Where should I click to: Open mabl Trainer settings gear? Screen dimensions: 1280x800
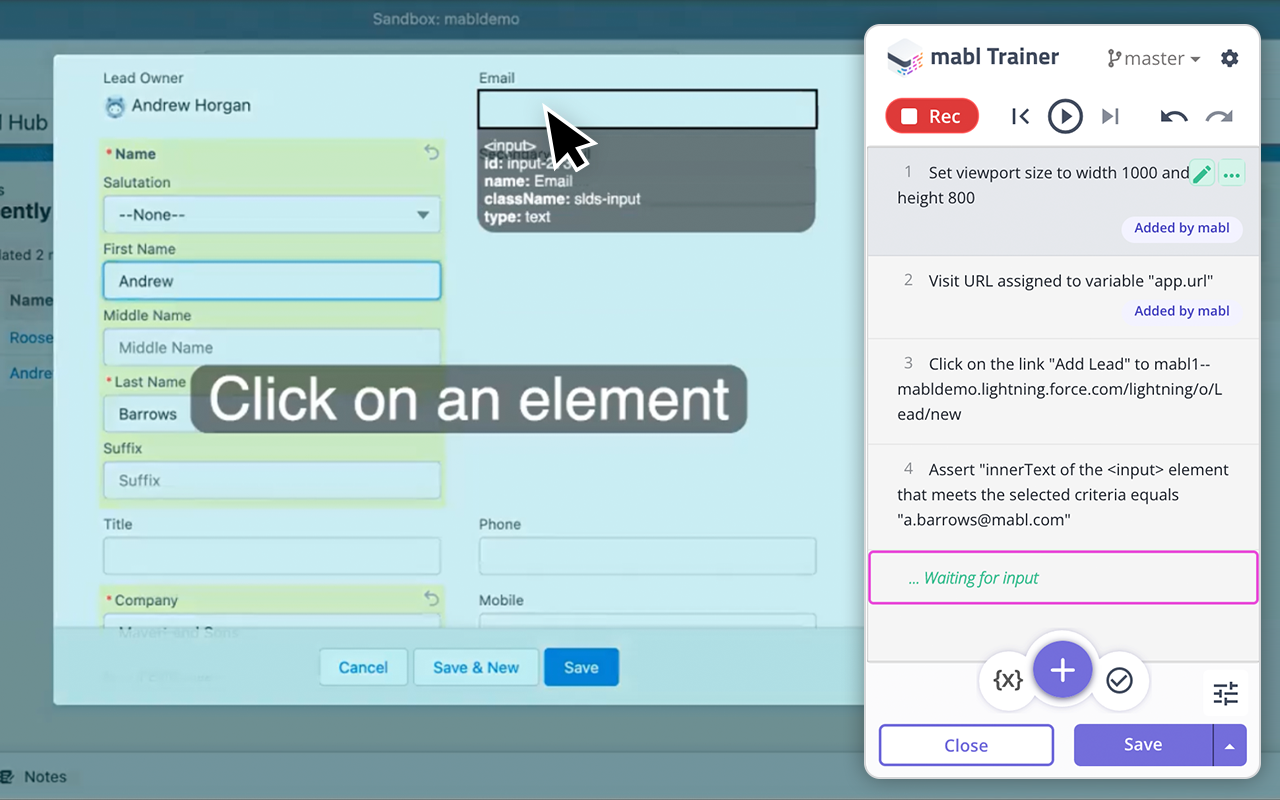coord(1230,58)
